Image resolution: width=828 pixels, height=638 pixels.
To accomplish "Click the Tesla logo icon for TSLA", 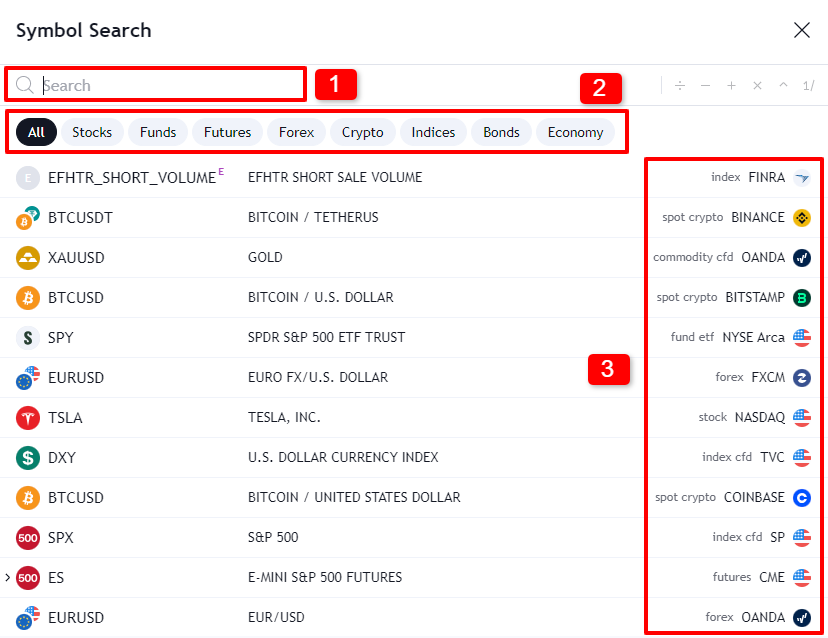I will coord(28,417).
